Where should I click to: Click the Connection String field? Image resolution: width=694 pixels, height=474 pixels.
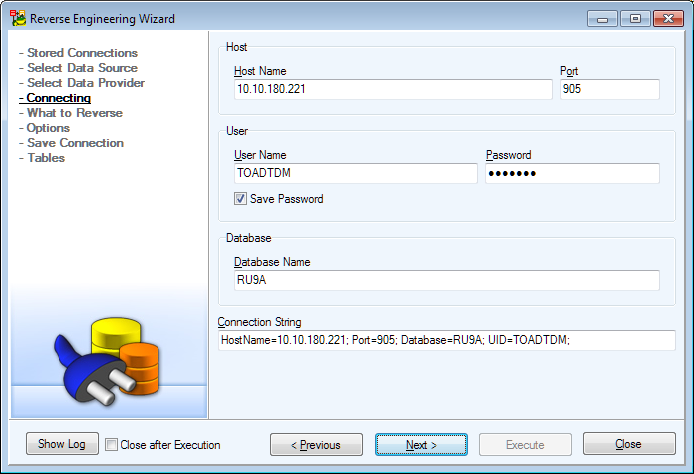tap(447, 340)
